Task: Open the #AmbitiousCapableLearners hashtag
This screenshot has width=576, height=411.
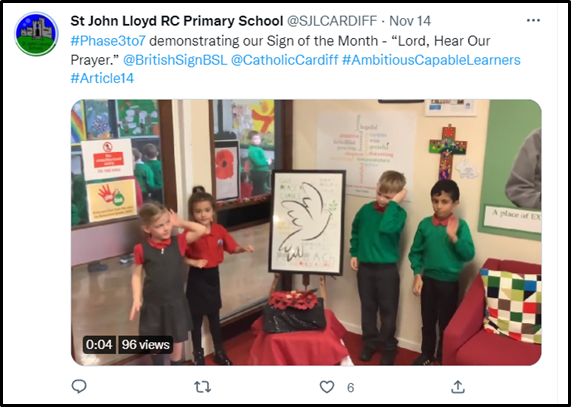Action: pos(431,60)
